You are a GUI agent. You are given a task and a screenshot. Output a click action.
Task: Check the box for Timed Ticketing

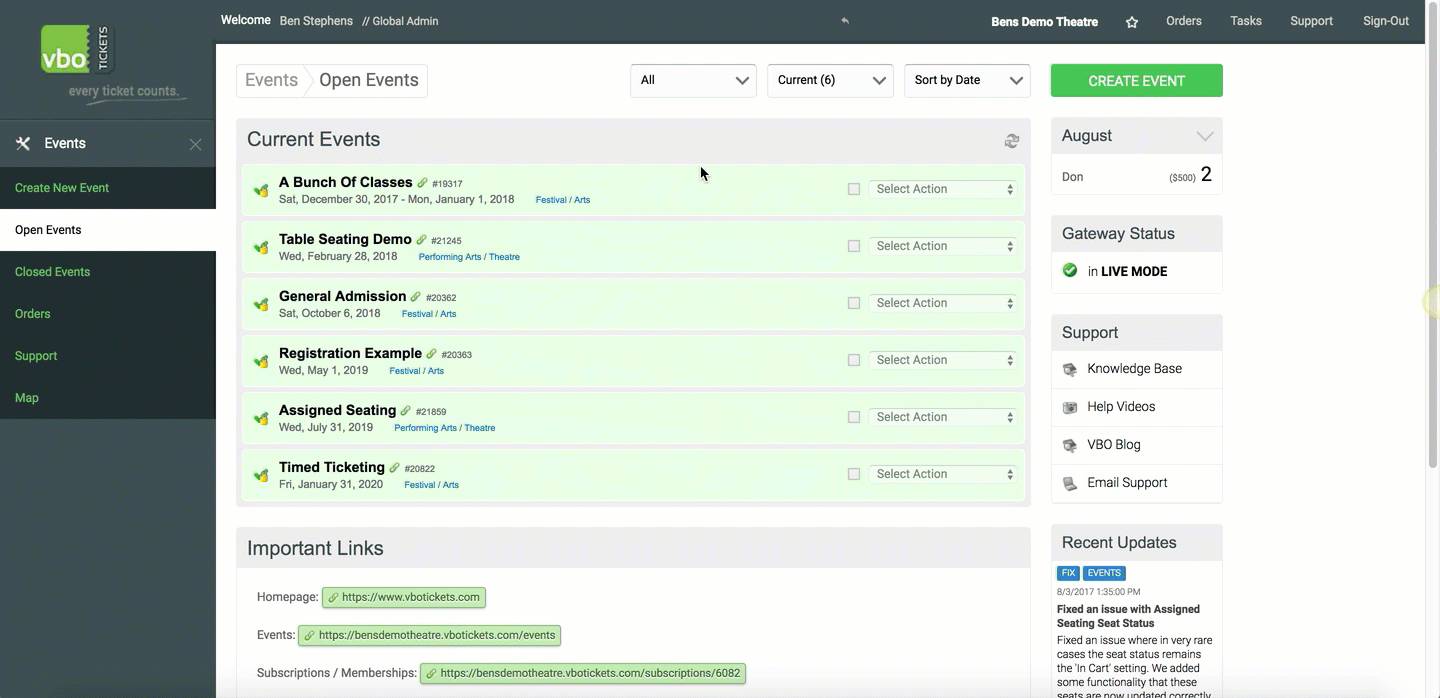(854, 474)
